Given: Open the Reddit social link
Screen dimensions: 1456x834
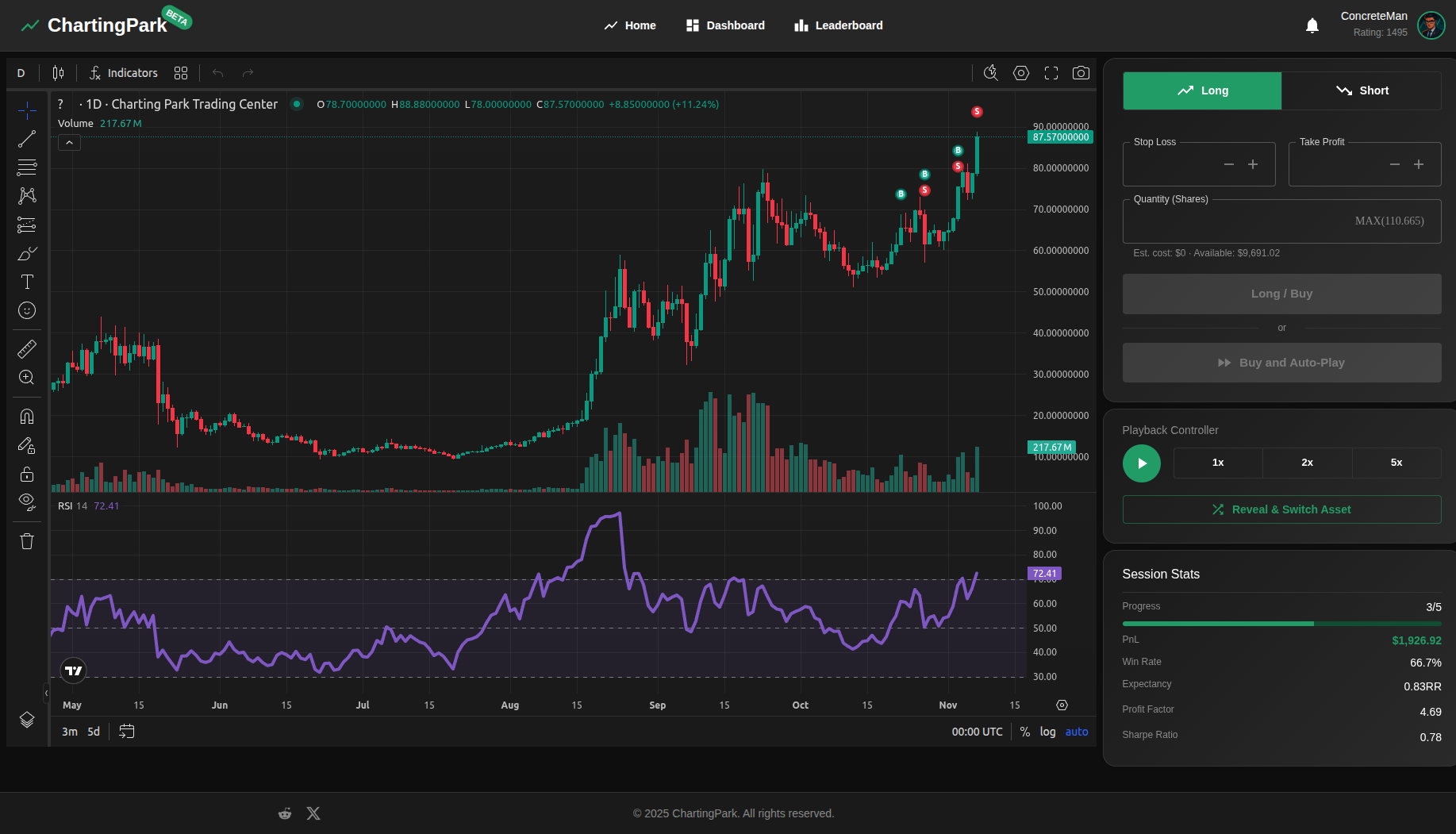Looking at the screenshot, I should (x=285, y=813).
